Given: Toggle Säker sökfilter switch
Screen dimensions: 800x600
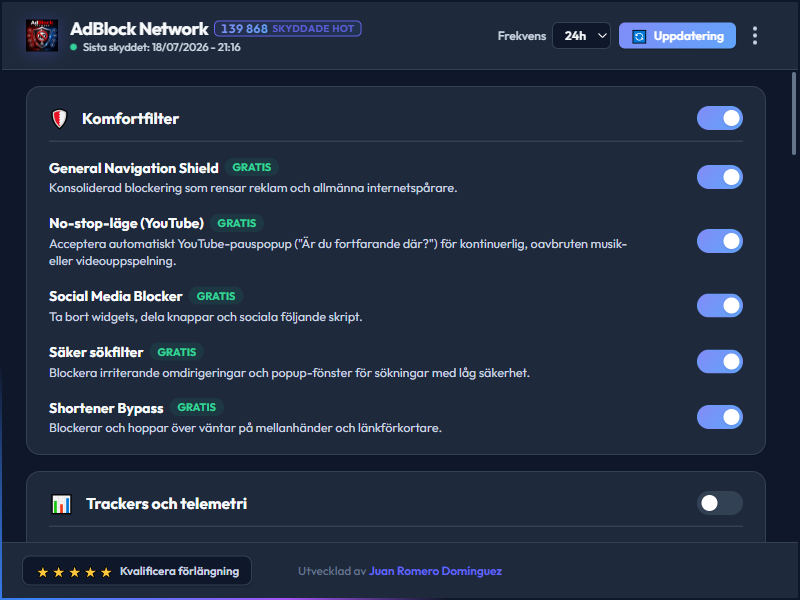Looking at the screenshot, I should pyautogui.click(x=719, y=361).
